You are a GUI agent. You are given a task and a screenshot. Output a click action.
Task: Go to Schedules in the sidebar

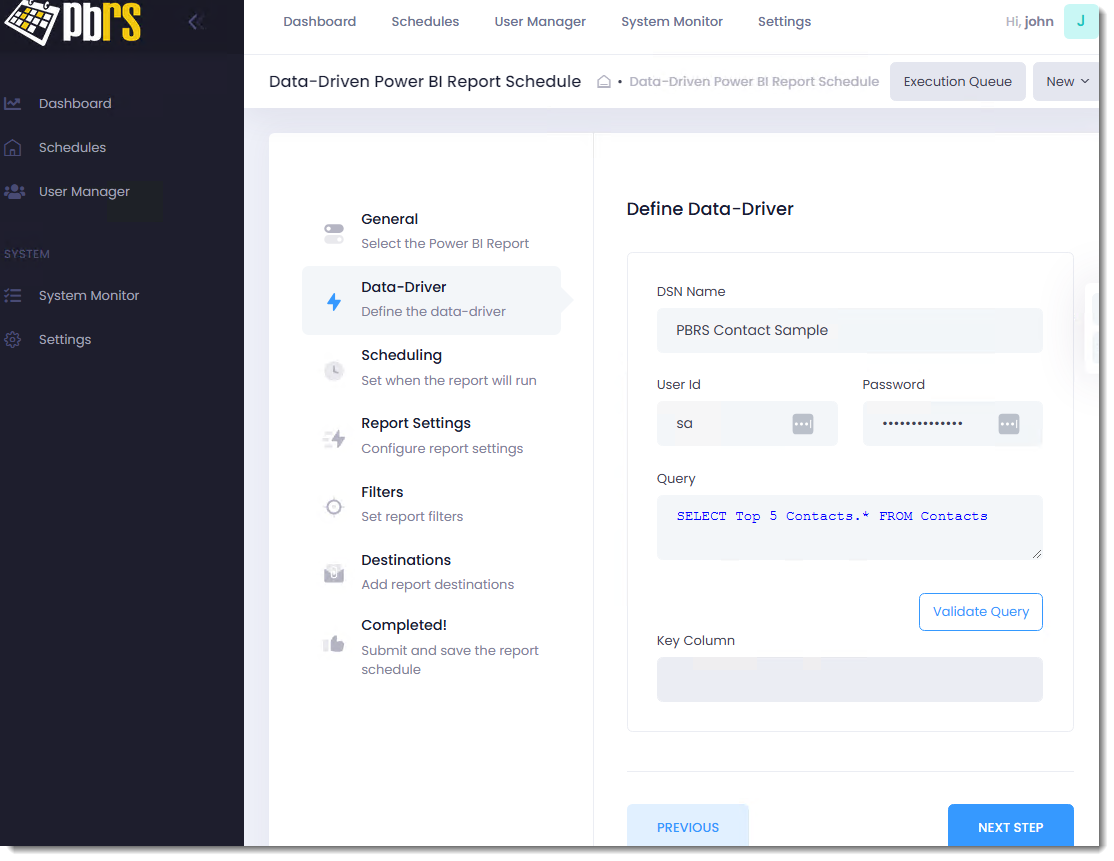click(x=72, y=148)
